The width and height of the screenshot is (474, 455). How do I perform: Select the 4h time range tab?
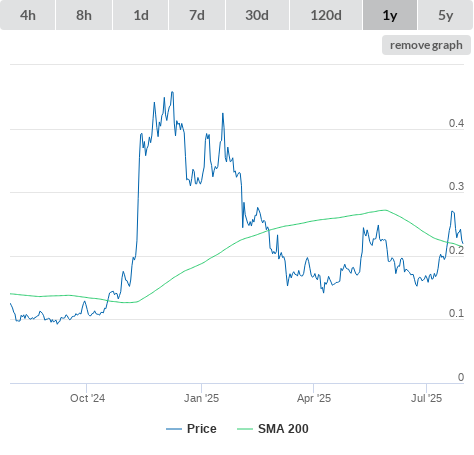[28, 15]
